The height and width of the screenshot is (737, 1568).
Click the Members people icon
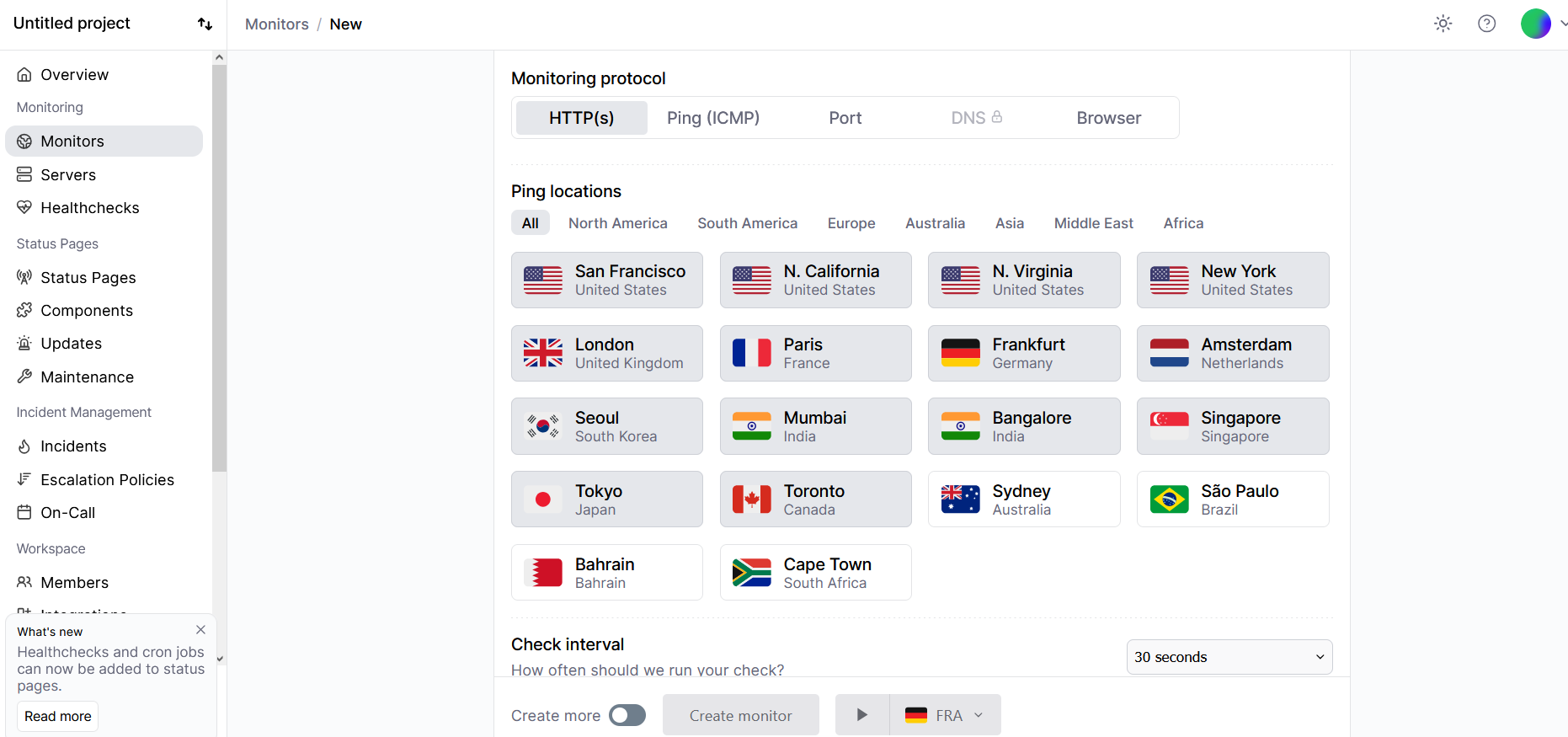24,582
